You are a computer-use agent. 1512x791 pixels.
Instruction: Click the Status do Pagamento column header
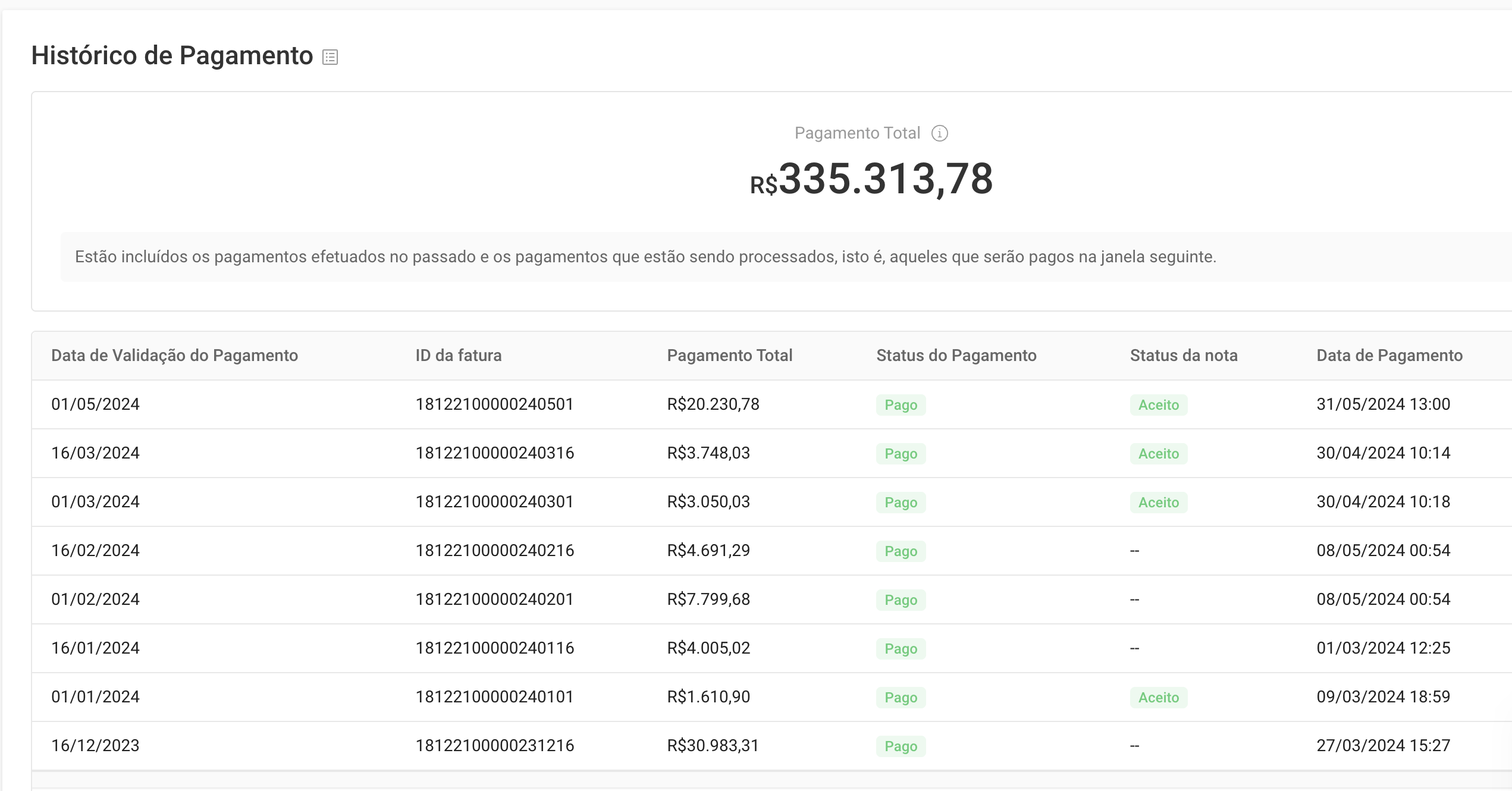[x=956, y=356]
